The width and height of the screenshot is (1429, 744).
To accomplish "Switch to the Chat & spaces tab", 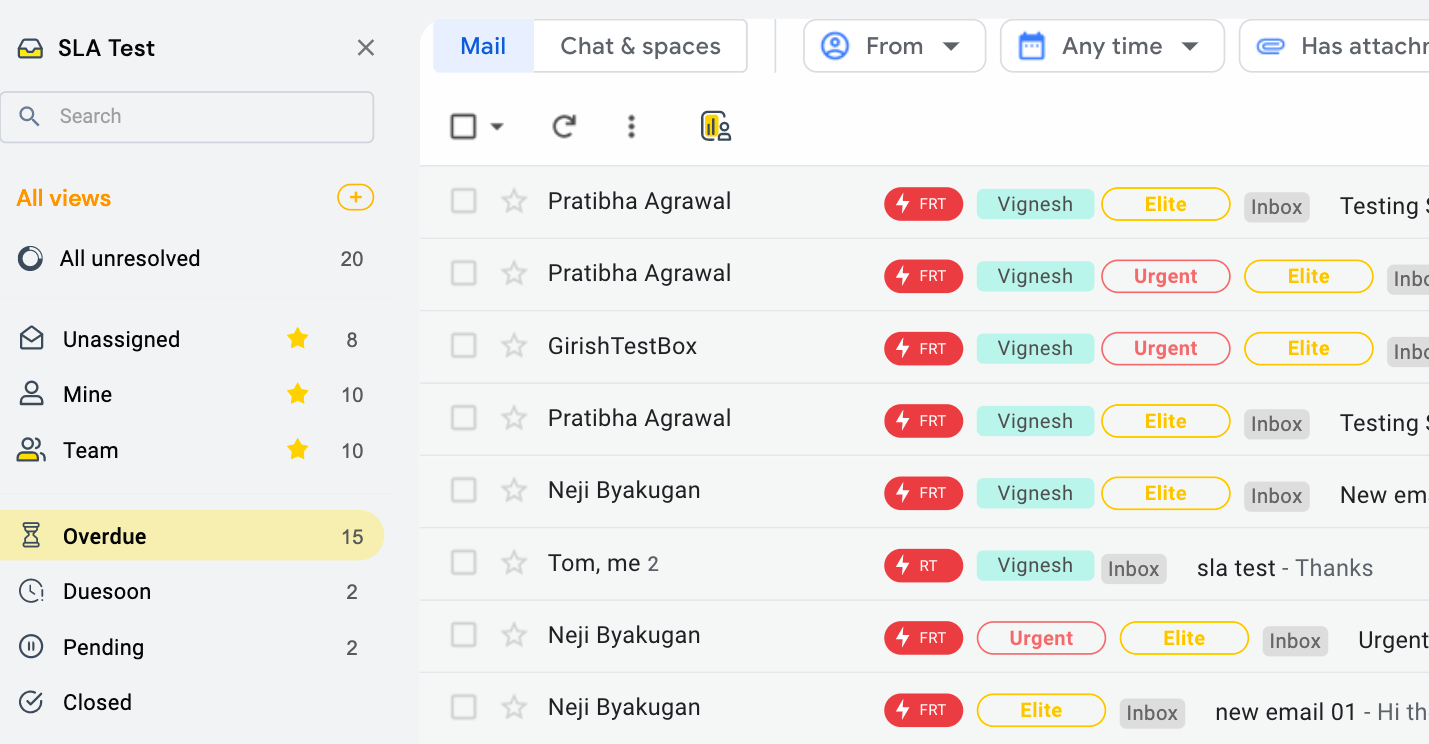I will [639, 45].
